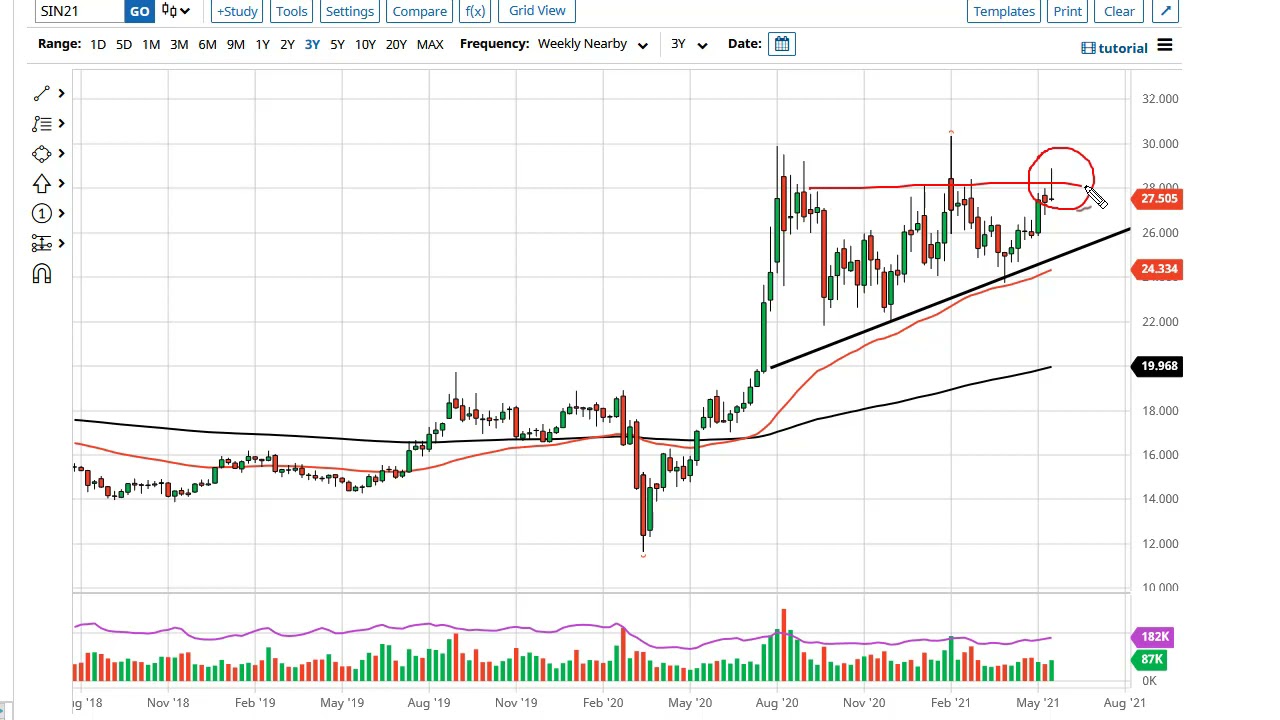Set the range to 5Y
Viewport: 1280px width, 720px height.
pyautogui.click(x=337, y=44)
